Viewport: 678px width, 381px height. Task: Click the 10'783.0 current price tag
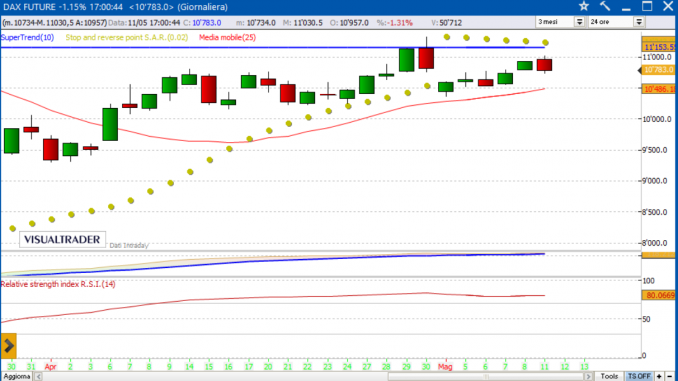(x=658, y=70)
